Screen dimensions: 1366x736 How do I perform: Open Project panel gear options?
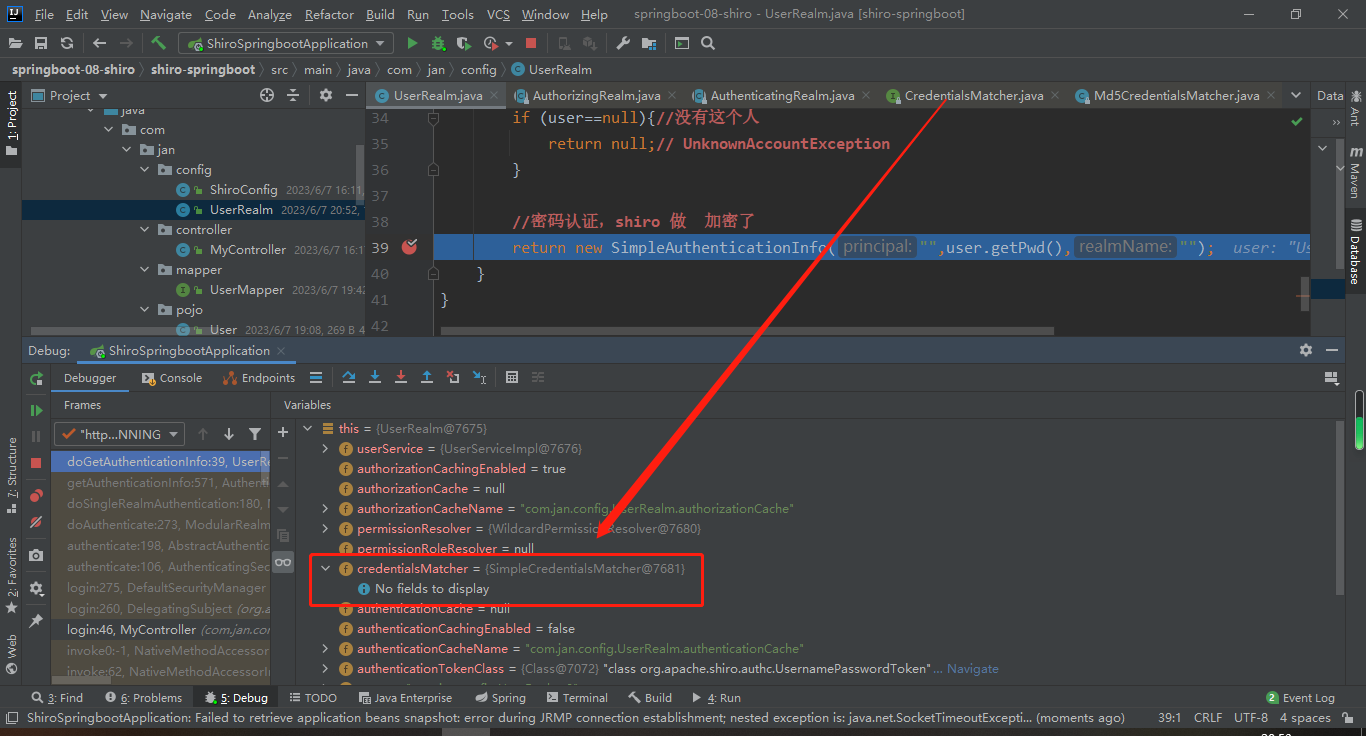325,95
